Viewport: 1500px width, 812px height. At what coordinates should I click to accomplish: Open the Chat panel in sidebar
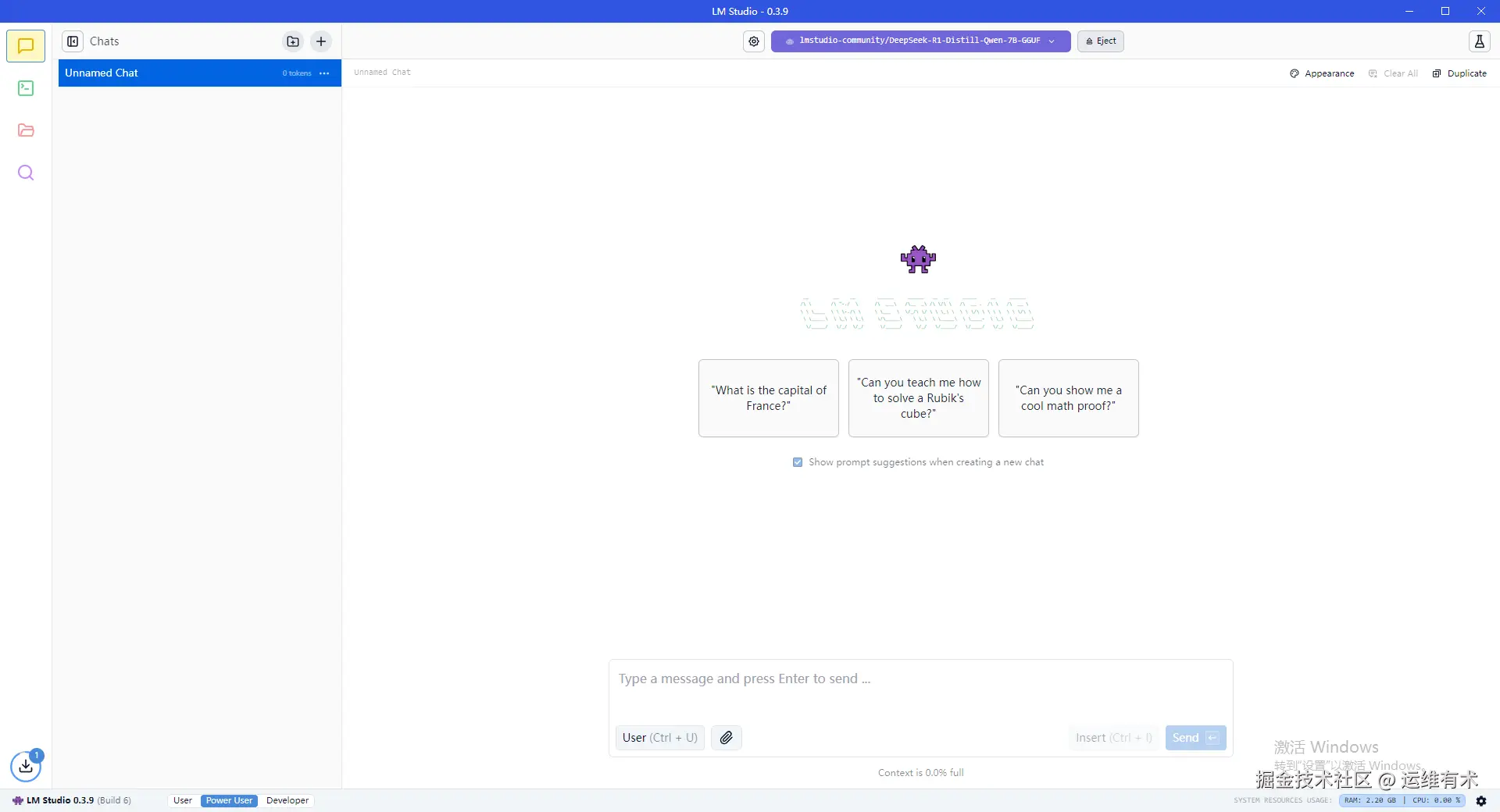pyautogui.click(x=26, y=45)
